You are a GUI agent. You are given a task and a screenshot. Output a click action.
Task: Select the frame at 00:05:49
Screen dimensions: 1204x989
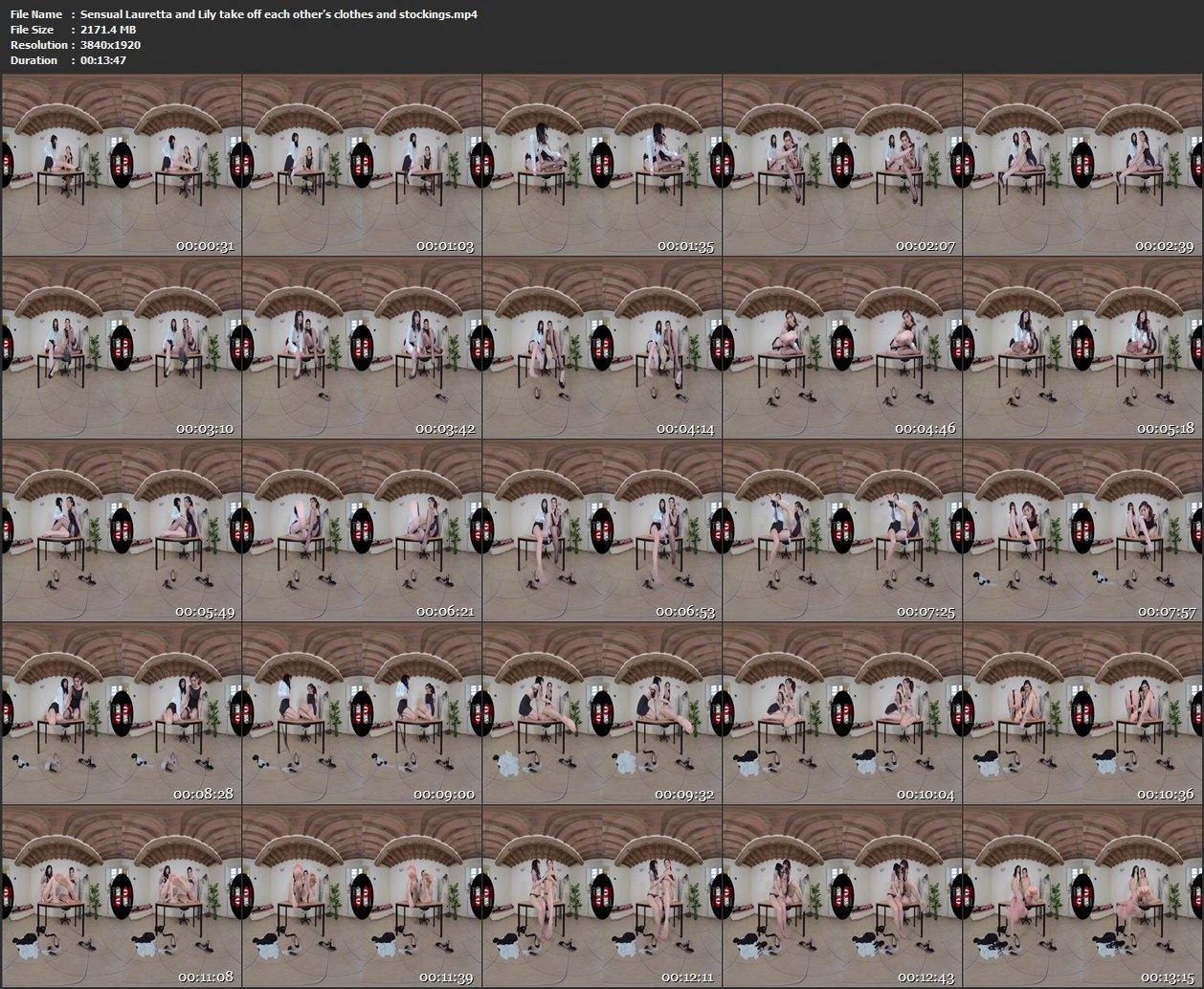coord(121,530)
